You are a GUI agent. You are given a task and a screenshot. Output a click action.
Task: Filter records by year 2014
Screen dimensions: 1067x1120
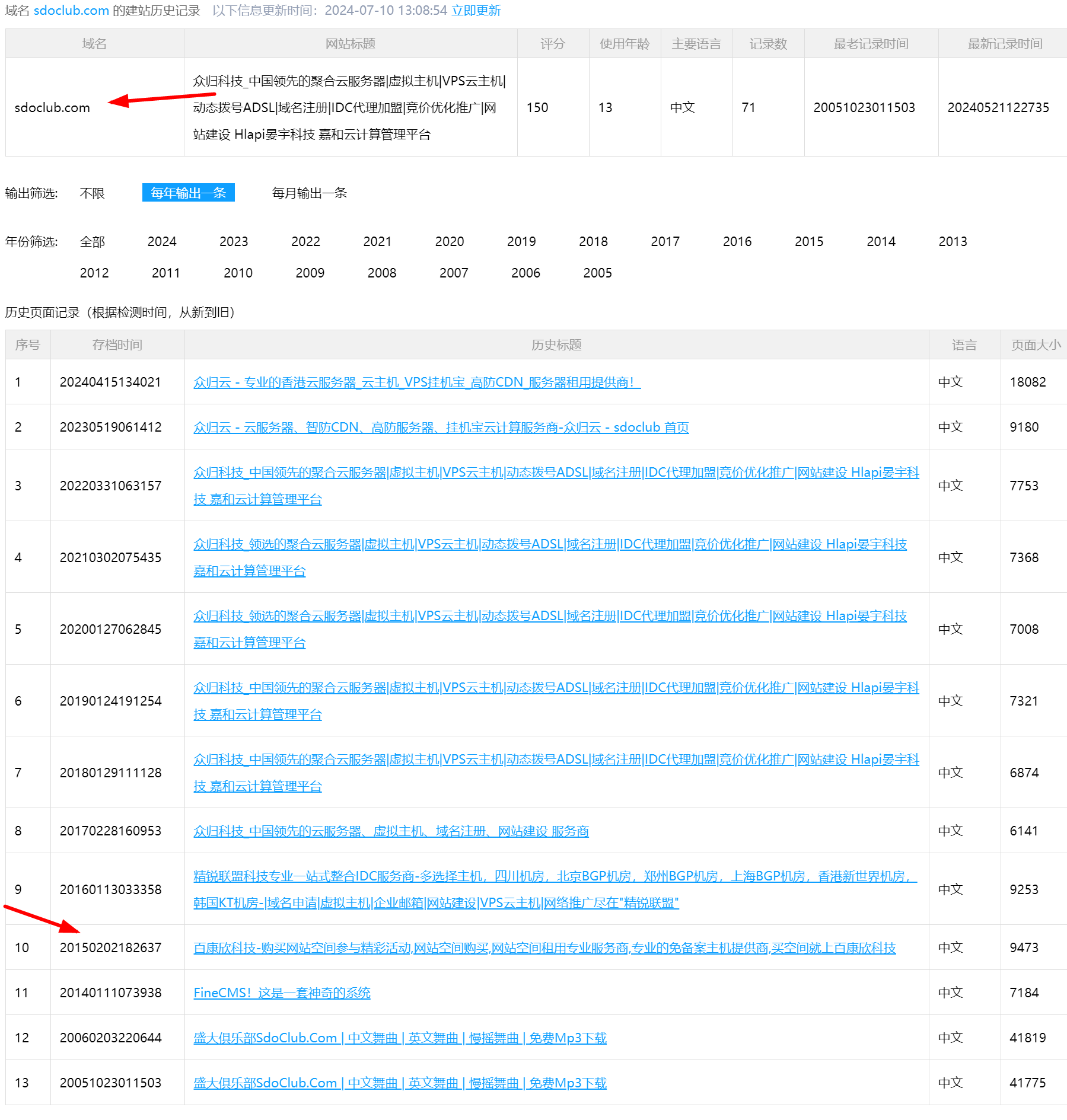pyautogui.click(x=881, y=242)
